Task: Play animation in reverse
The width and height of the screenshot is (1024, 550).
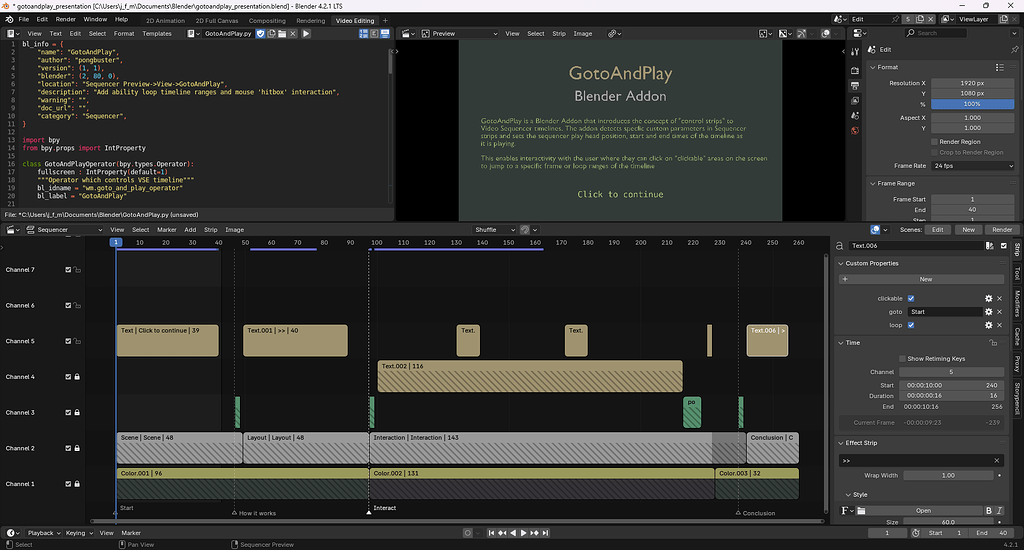Action: click(513, 533)
